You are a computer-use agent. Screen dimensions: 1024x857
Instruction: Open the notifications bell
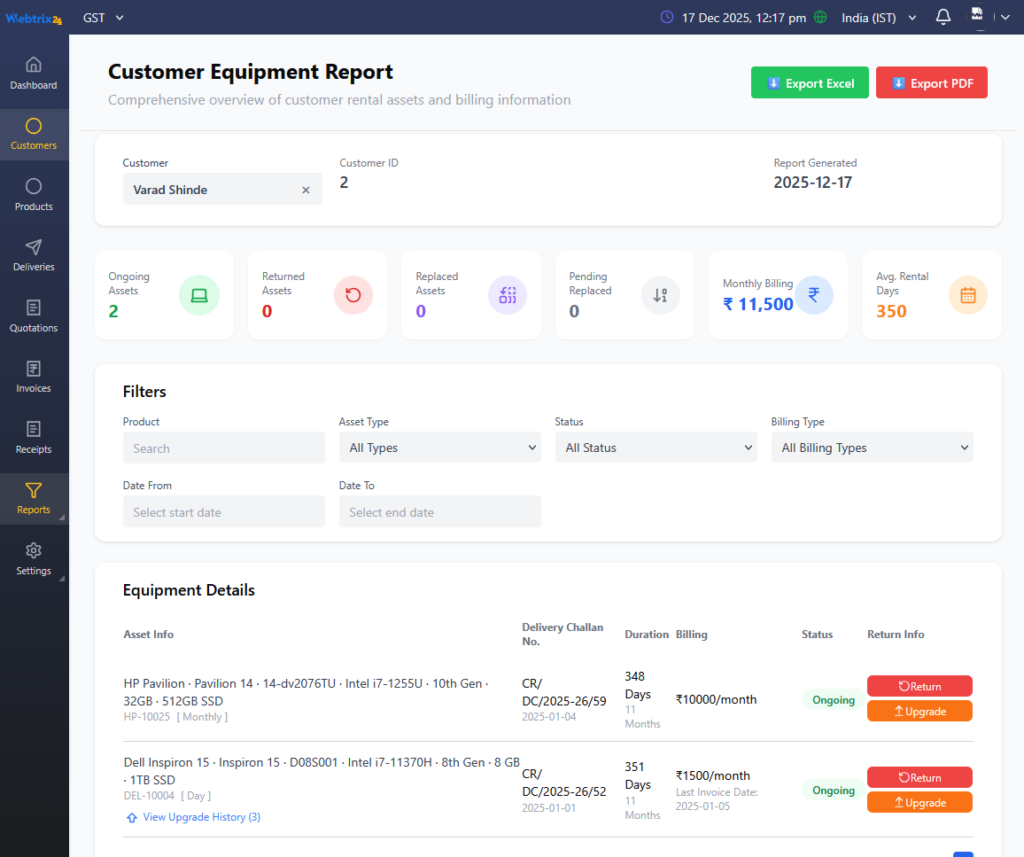[x=943, y=17]
